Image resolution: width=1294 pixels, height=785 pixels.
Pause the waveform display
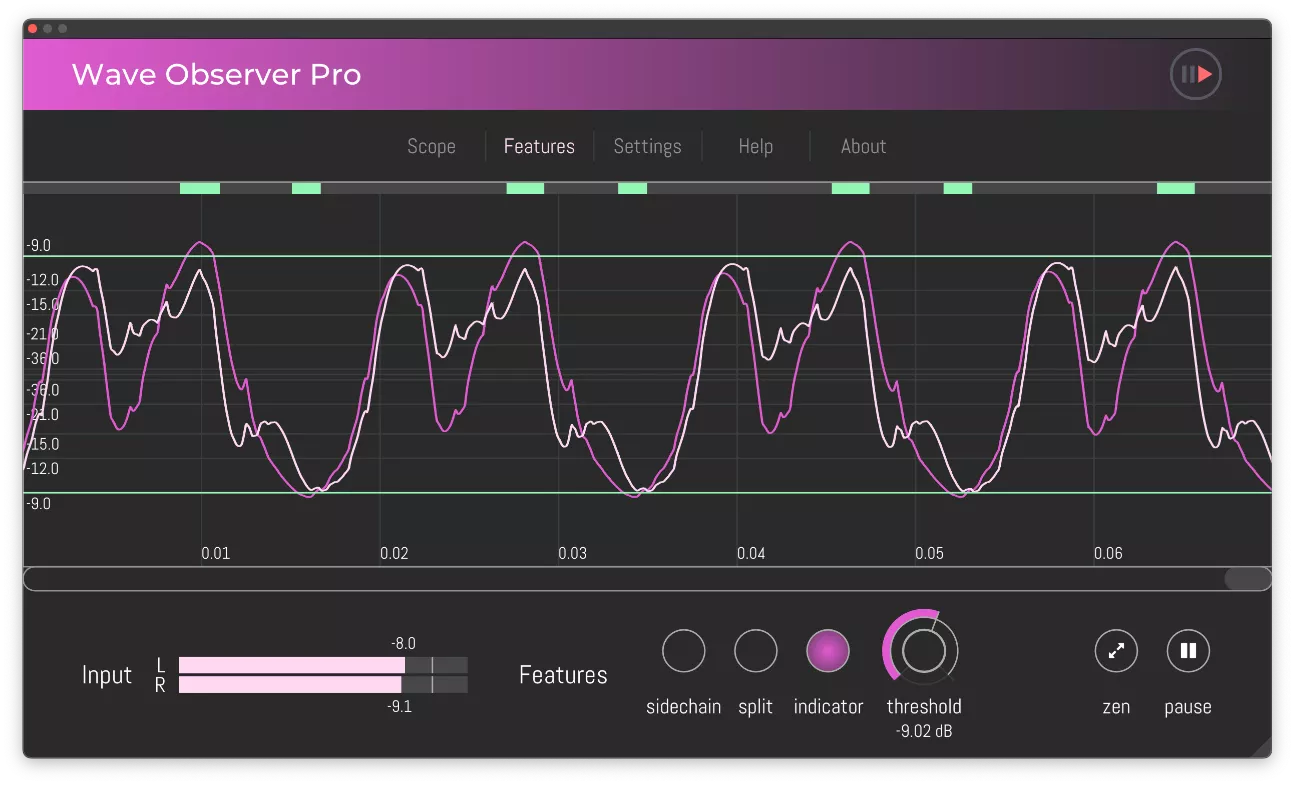pyautogui.click(x=1188, y=650)
